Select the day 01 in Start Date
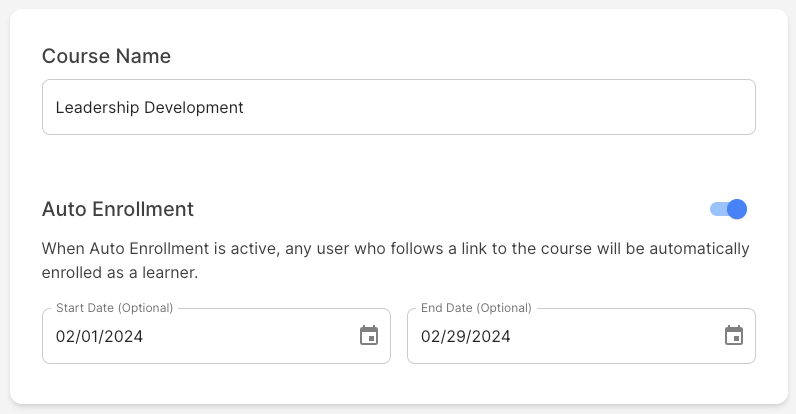 [90, 336]
